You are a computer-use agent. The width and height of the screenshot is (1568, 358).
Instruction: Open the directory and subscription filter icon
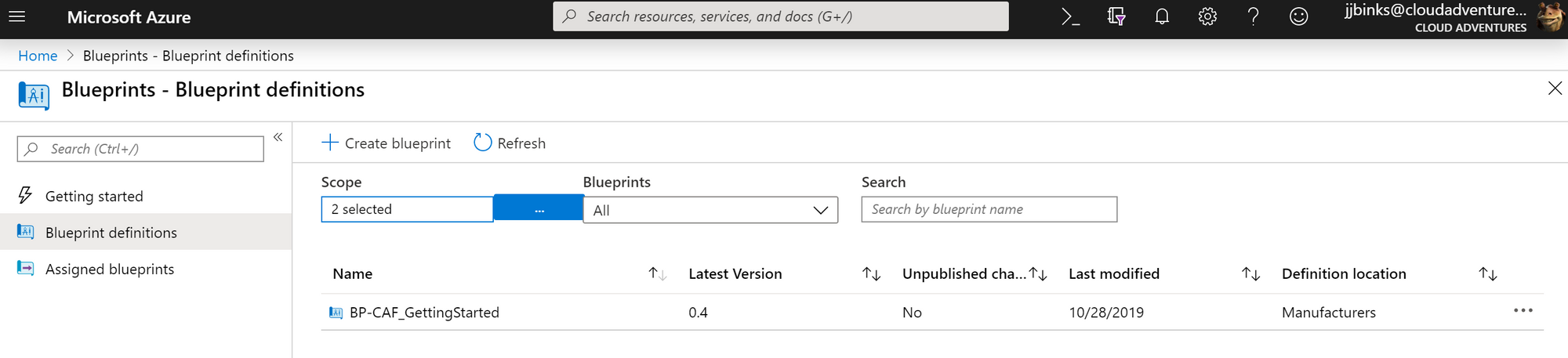[x=1116, y=16]
